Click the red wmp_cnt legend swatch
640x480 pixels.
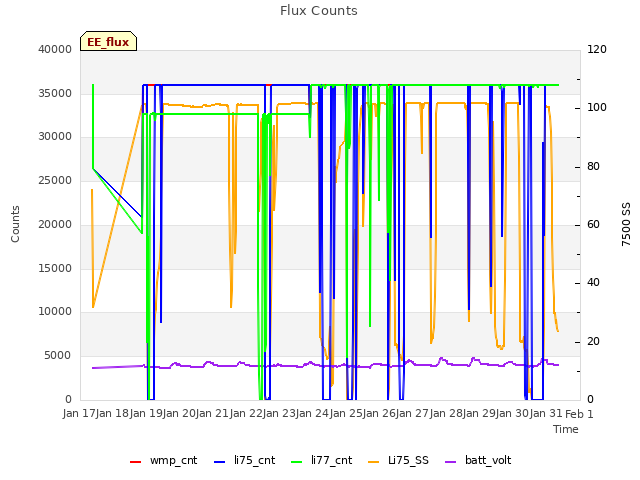tap(135, 462)
